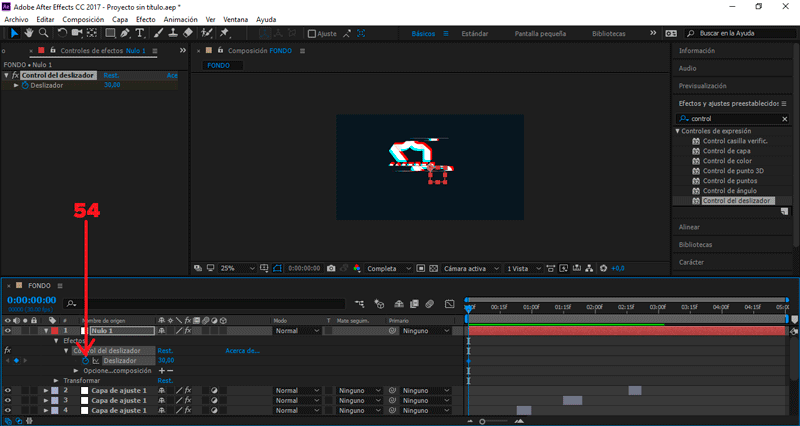Viewport: 800px width, 426px height.
Task: Open the Completa resolution dropdown
Action: (x=389, y=268)
